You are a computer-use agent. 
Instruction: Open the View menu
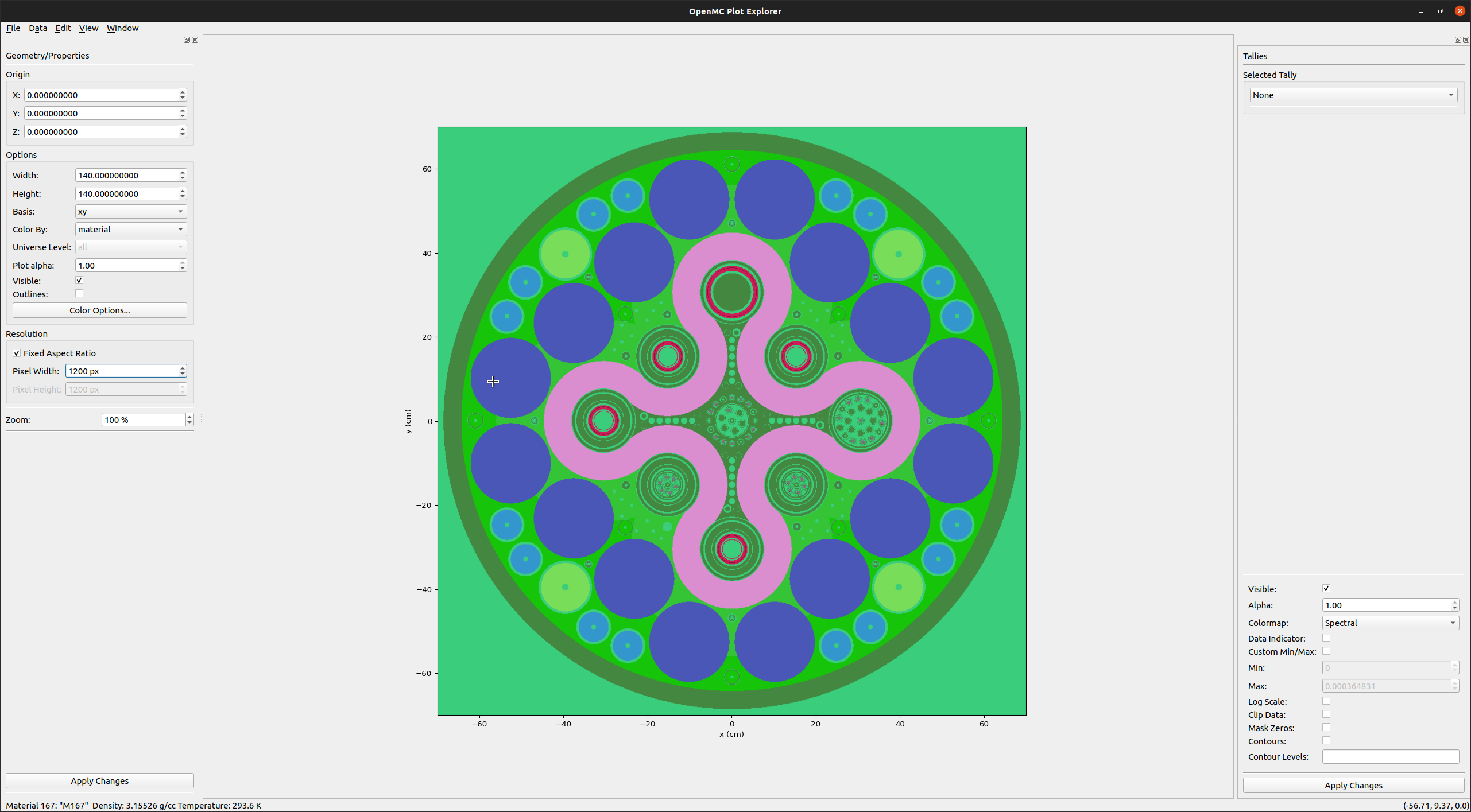coord(88,28)
